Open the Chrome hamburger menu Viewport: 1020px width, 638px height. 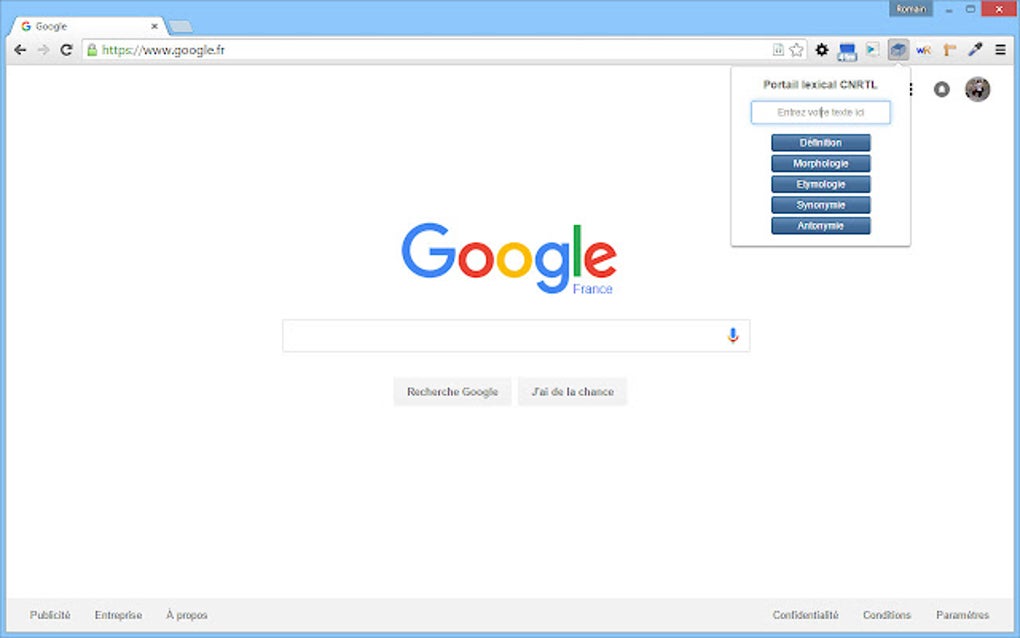tap(1000, 49)
